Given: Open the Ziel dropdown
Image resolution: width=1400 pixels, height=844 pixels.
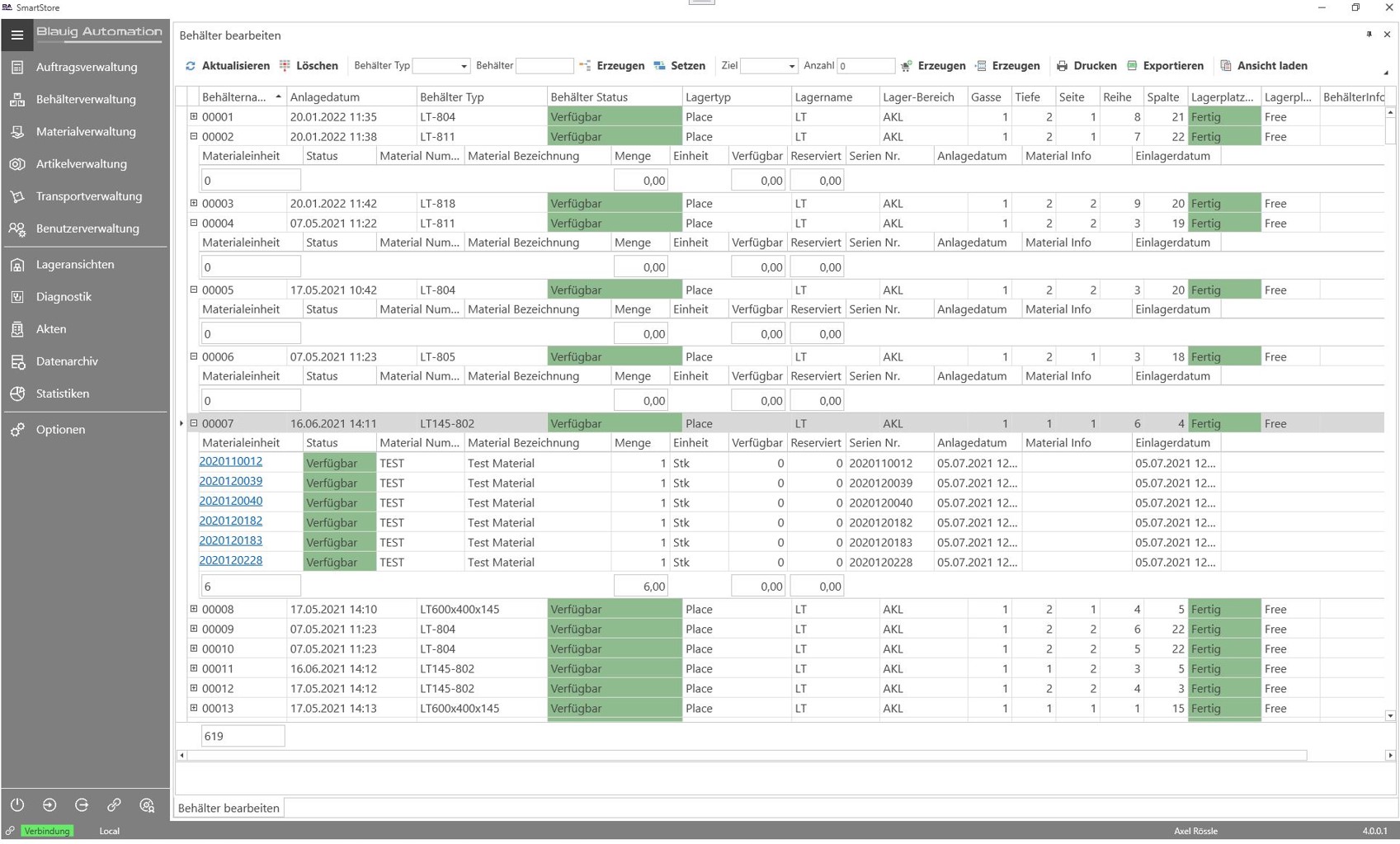Looking at the screenshot, I should (791, 66).
